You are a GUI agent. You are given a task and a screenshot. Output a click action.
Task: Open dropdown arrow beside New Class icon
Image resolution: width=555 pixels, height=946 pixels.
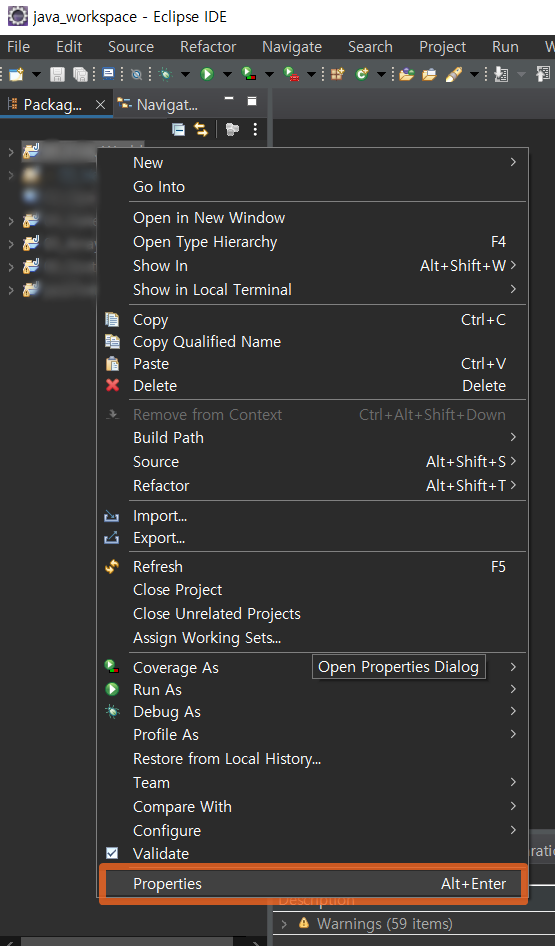pos(381,75)
